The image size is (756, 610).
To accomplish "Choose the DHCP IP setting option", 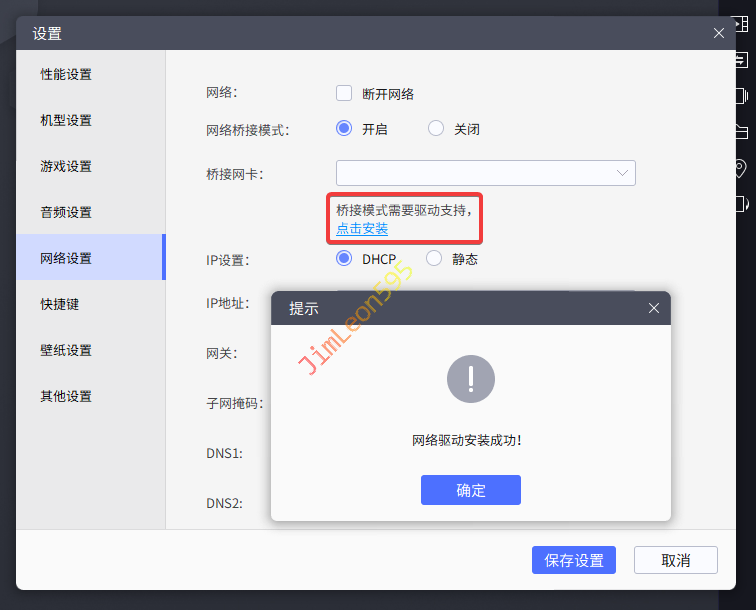I will [344, 258].
